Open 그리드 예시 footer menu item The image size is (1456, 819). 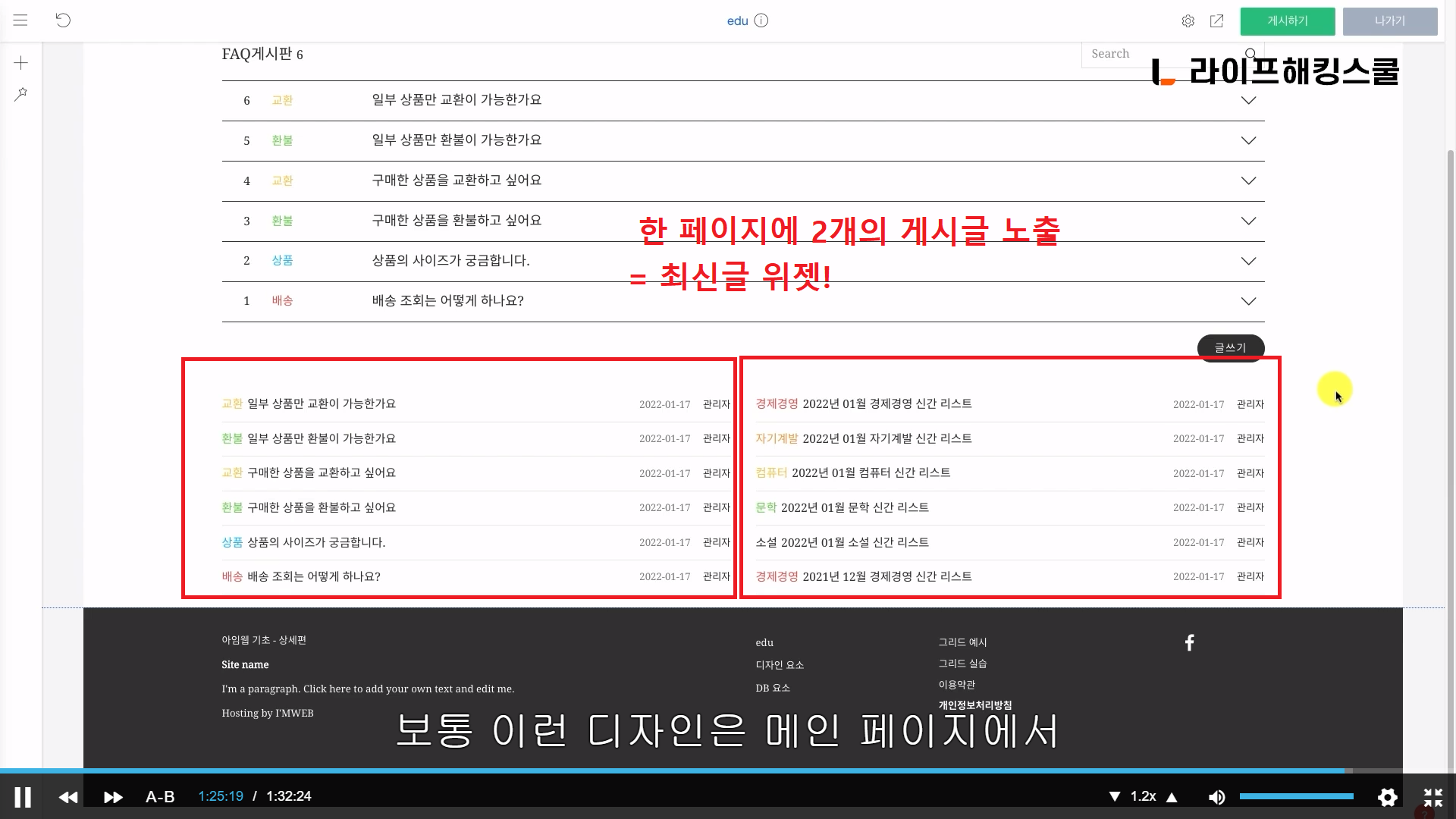[x=962, y=642]
